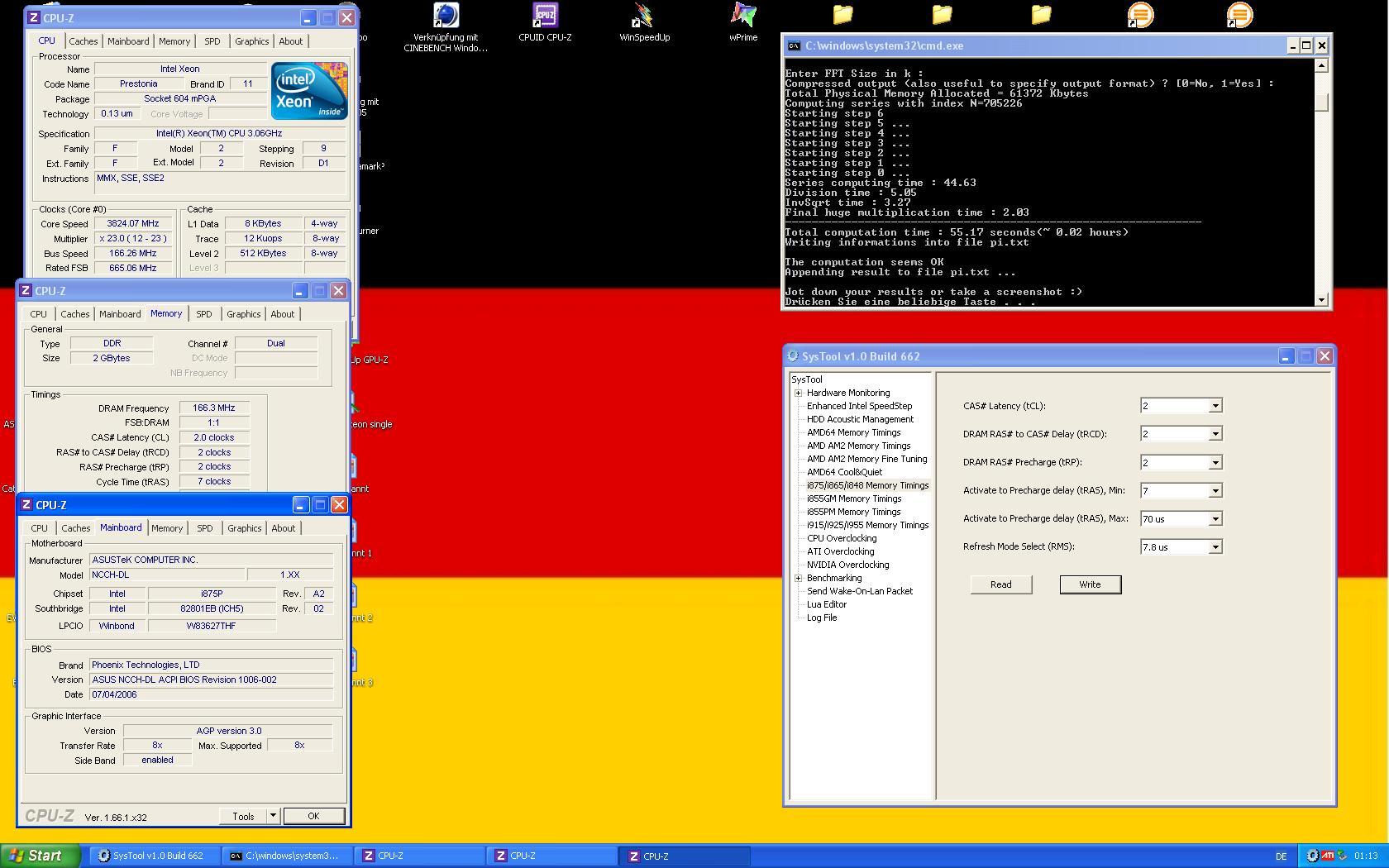This screenshot has height=868, width=1389.
Task: Click the Intel Xeon logo in CPU-Z
Action: coord(309,91)
